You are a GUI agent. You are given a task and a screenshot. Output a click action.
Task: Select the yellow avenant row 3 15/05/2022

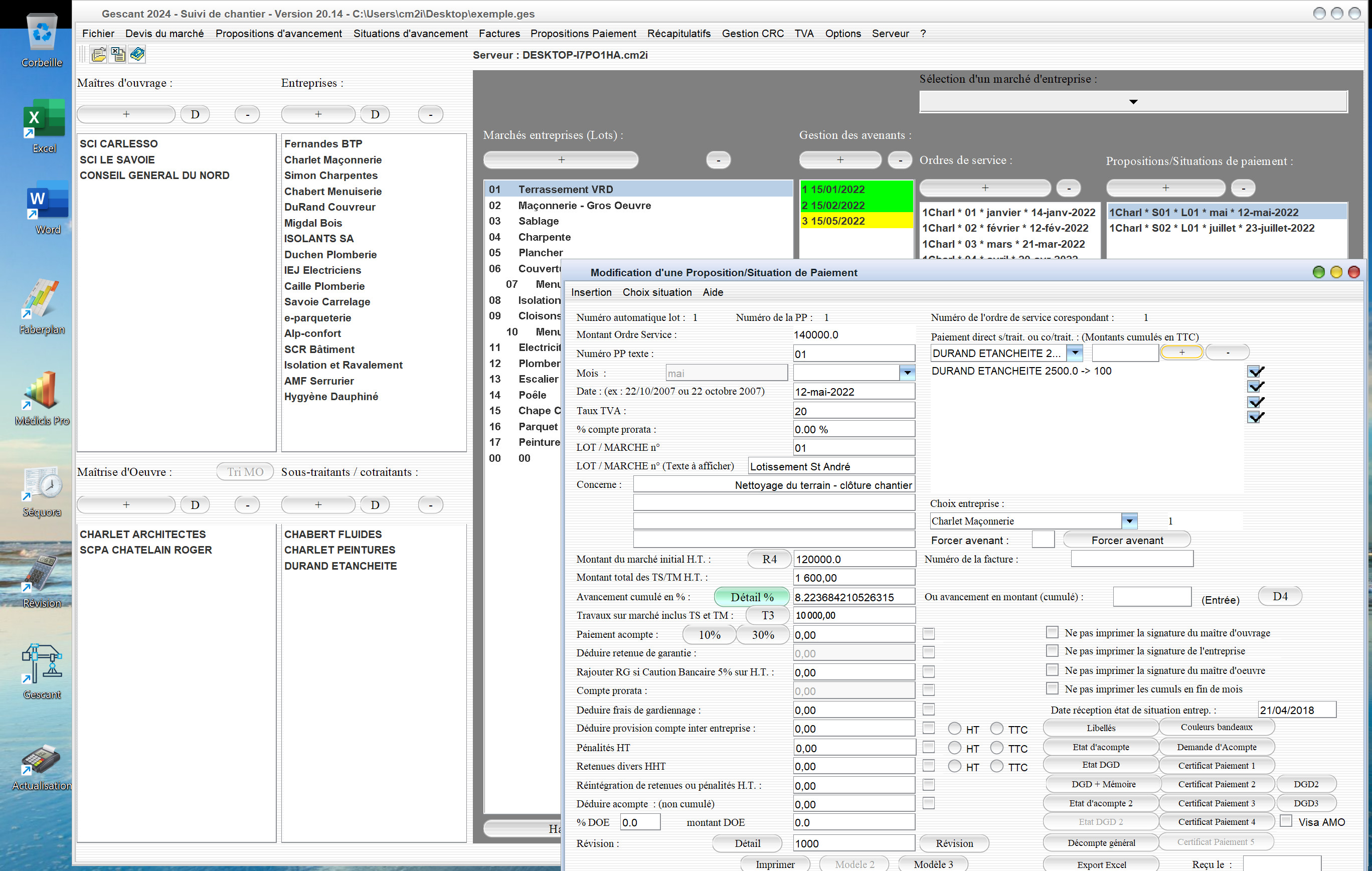pyautogui.click(x=856, y=221)
